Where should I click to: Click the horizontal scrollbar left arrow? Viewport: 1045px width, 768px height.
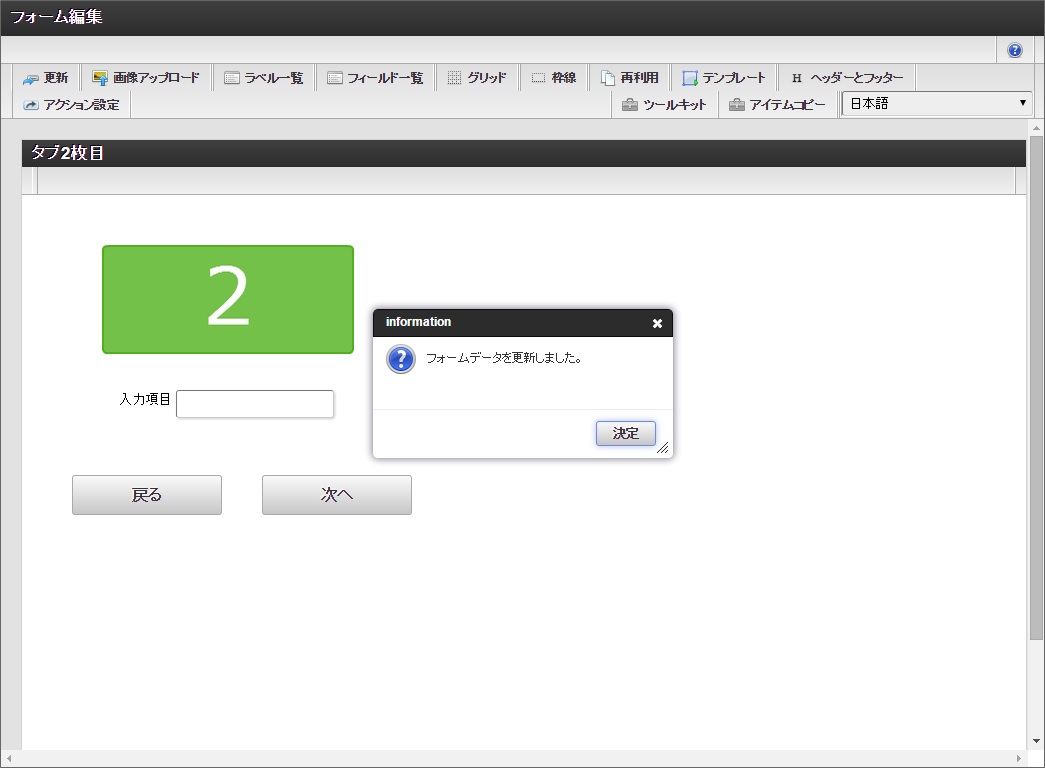(x=9, y=759)
